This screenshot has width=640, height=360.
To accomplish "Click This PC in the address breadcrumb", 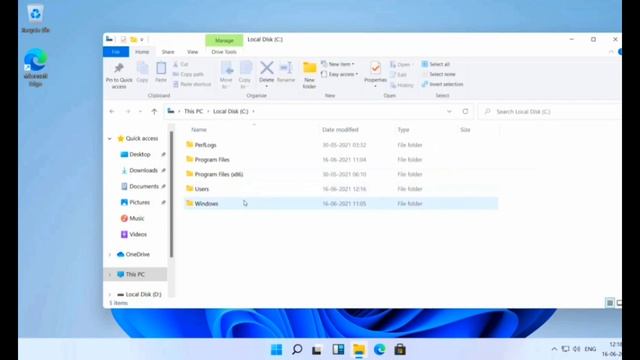I will click(x=193, y=111).
